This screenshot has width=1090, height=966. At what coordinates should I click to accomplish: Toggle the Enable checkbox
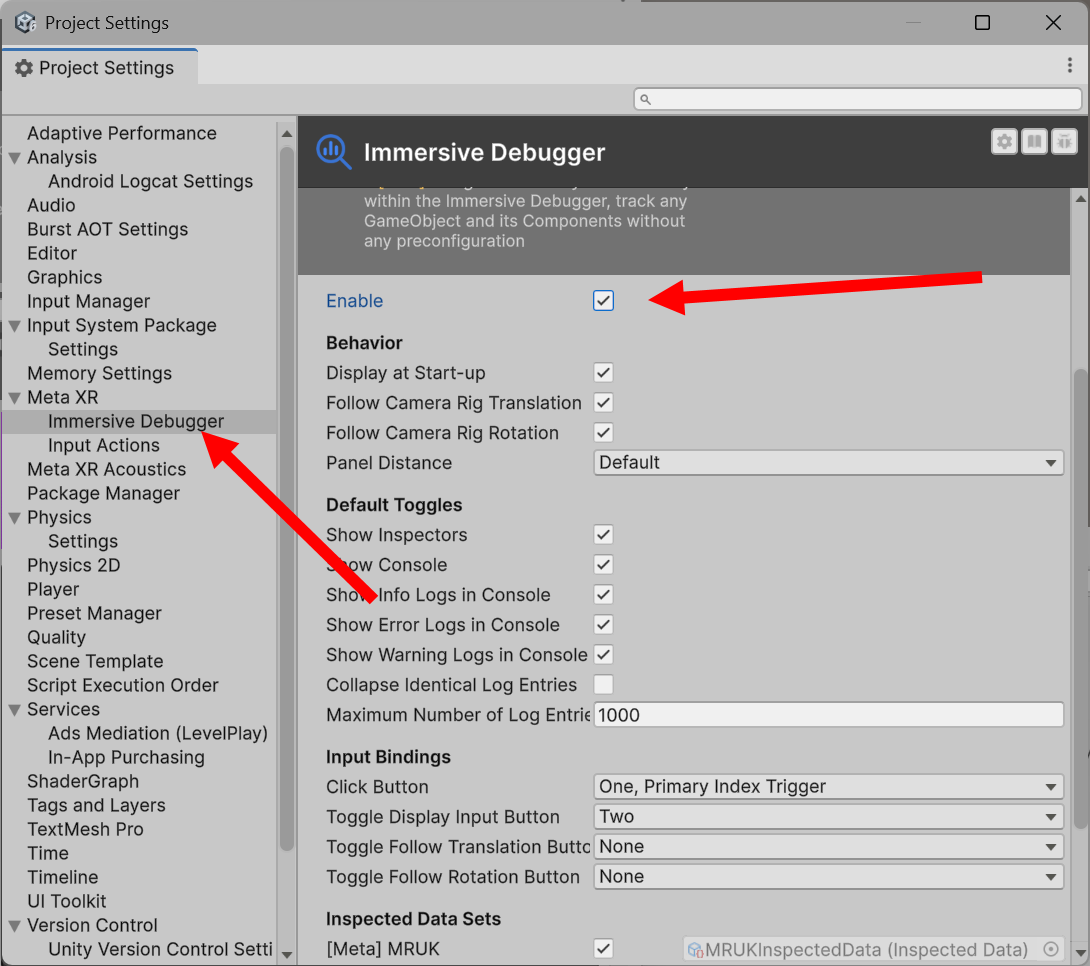point(603,301)
